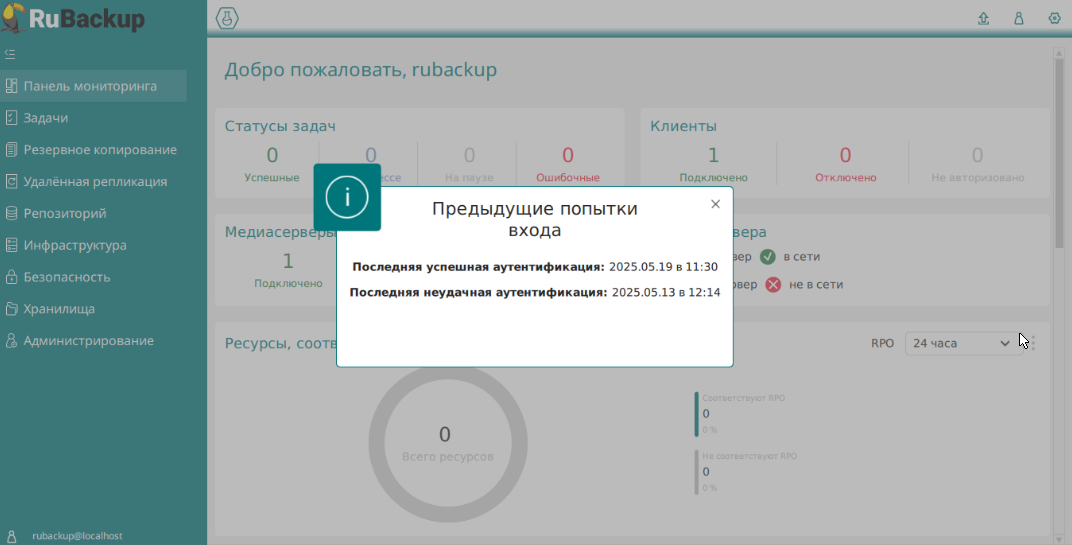Open the RPO 24 часа dropdown
This screenshot has height=545, width=1072.
click(x=960, y=343)
